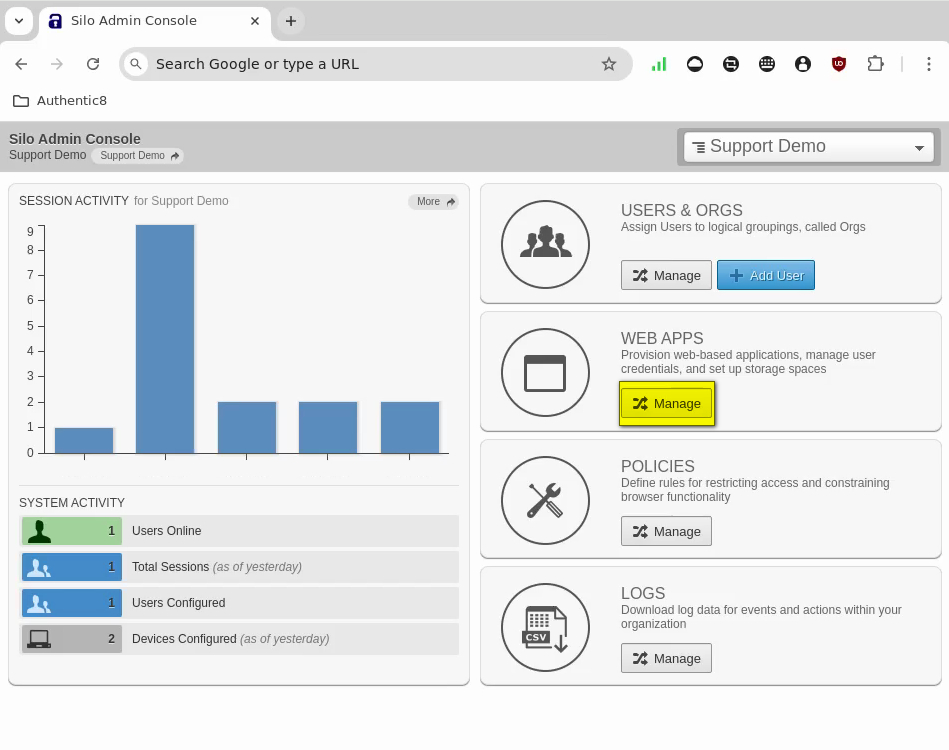Screen dimensions: 949x750
Task: Click the USERS & ORGS heading
Action: tap(681, 210)
